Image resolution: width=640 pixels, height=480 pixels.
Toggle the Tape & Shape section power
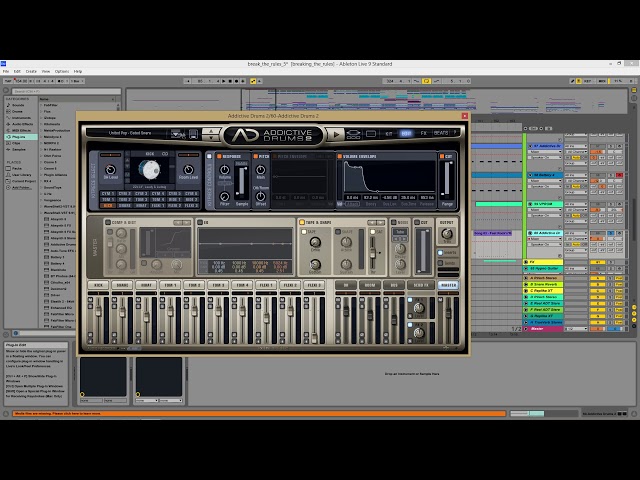[x=302, y=222]
